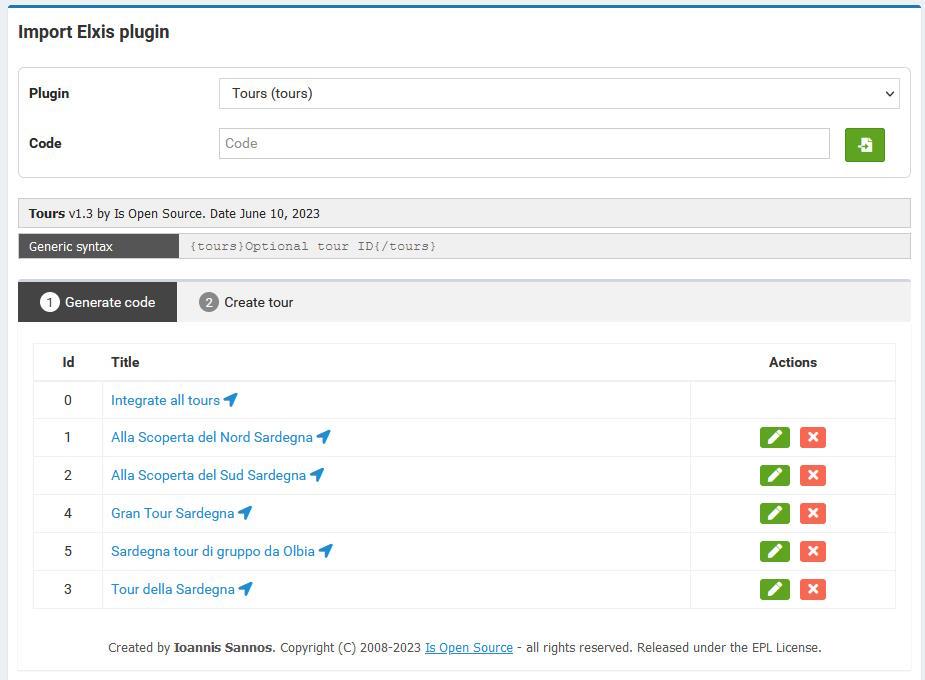The width and height of the screenshot is (925, 680).
Task: Edit the Gran Tour Sardegna entry
Action: click(x=775, y=513)
